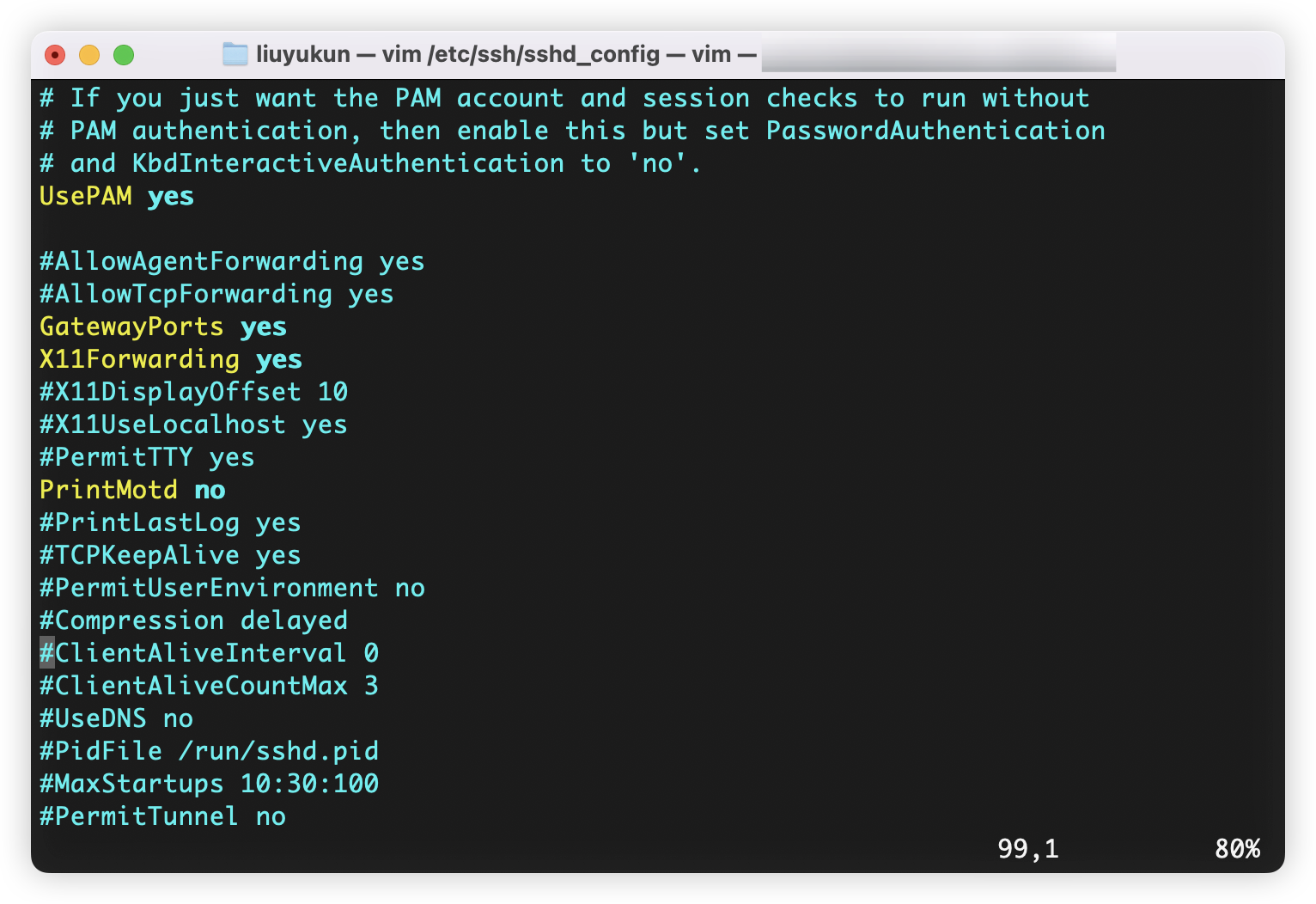1316x904 pixels.
Task: Click the '#PermitUserEnvironment no' line
Action: click(x=232, y=589)
